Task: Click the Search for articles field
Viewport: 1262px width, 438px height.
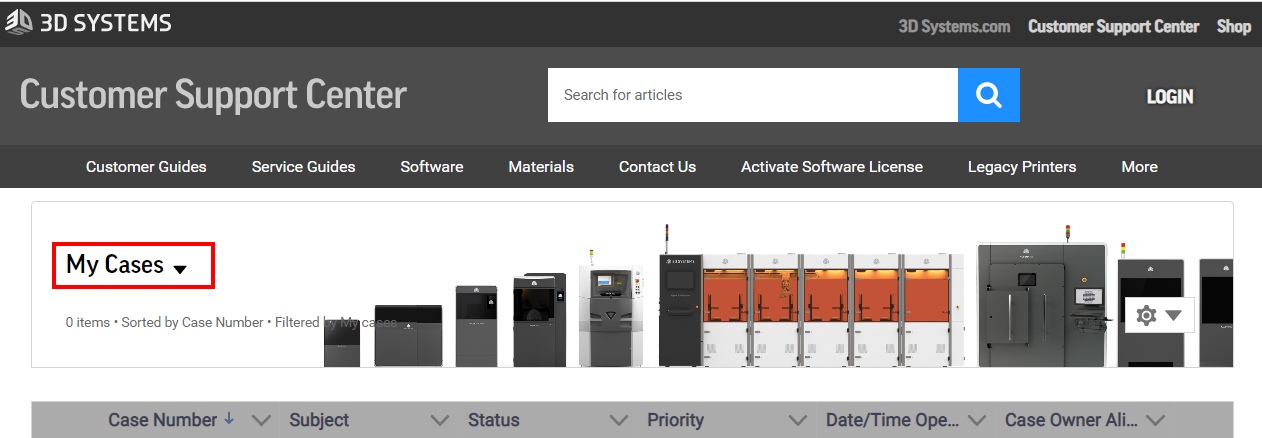Action: tap(752, 95)
